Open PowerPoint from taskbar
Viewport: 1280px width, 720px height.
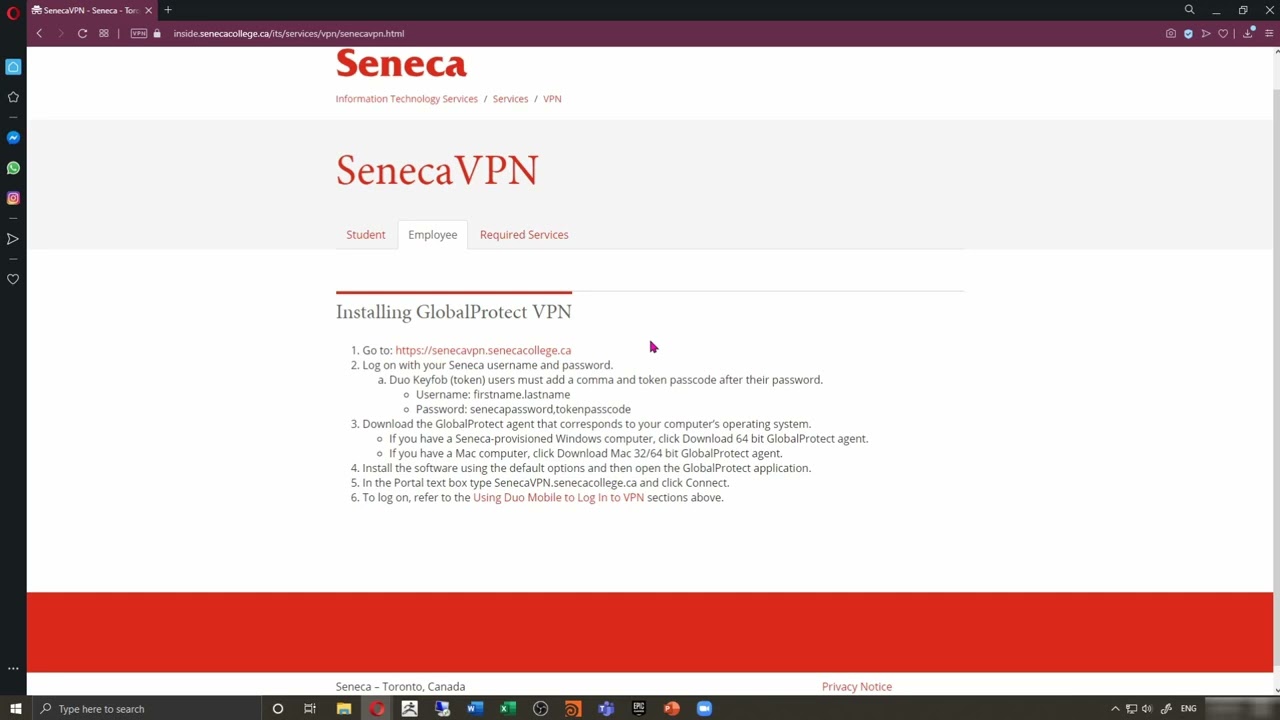672,709
